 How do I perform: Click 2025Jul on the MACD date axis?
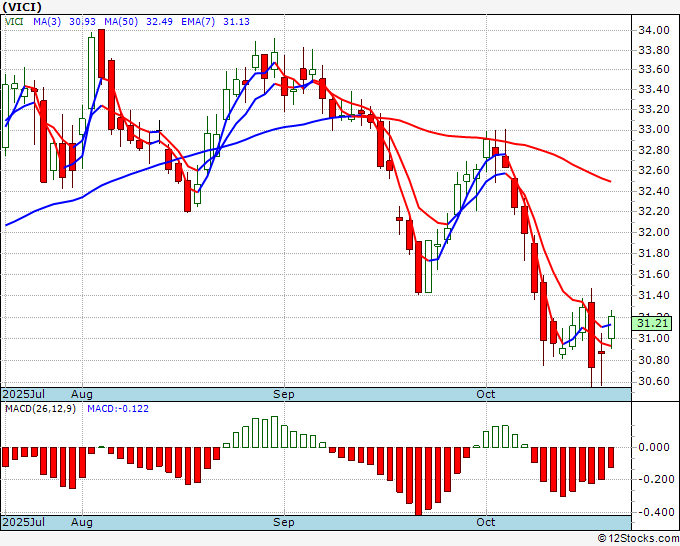[24, 522]
